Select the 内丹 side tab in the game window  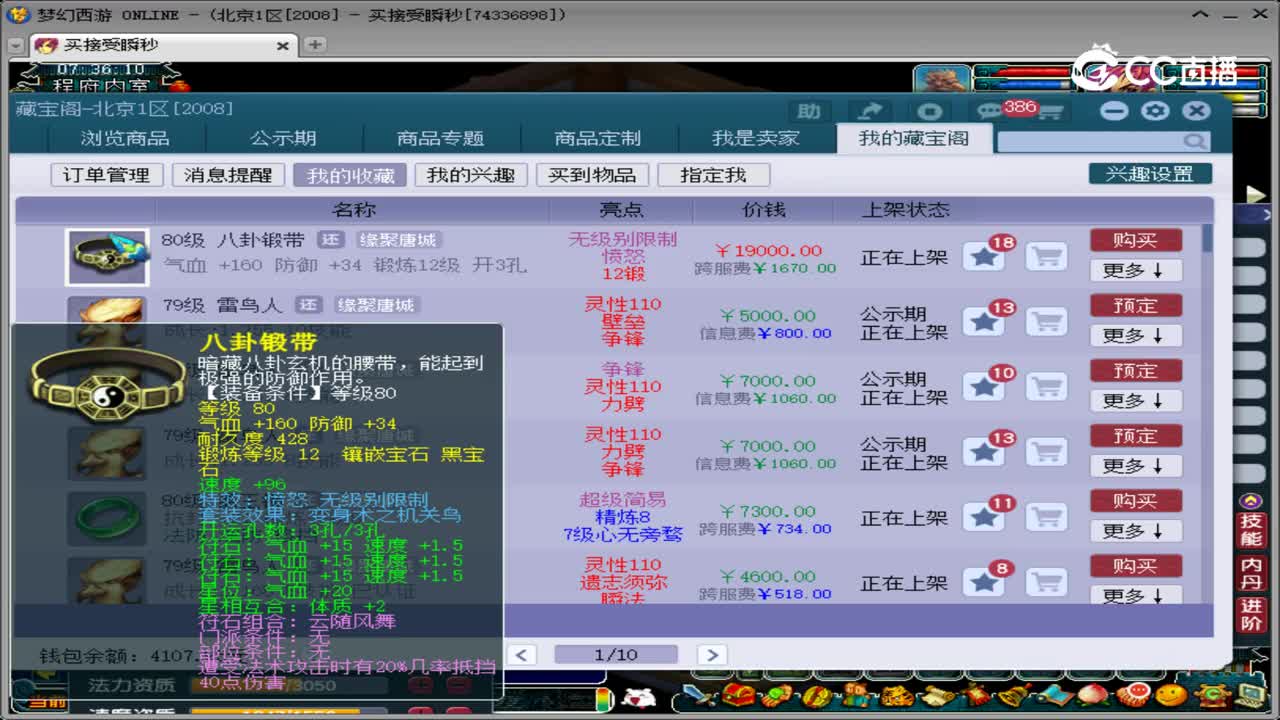(x=1251, y=574)
